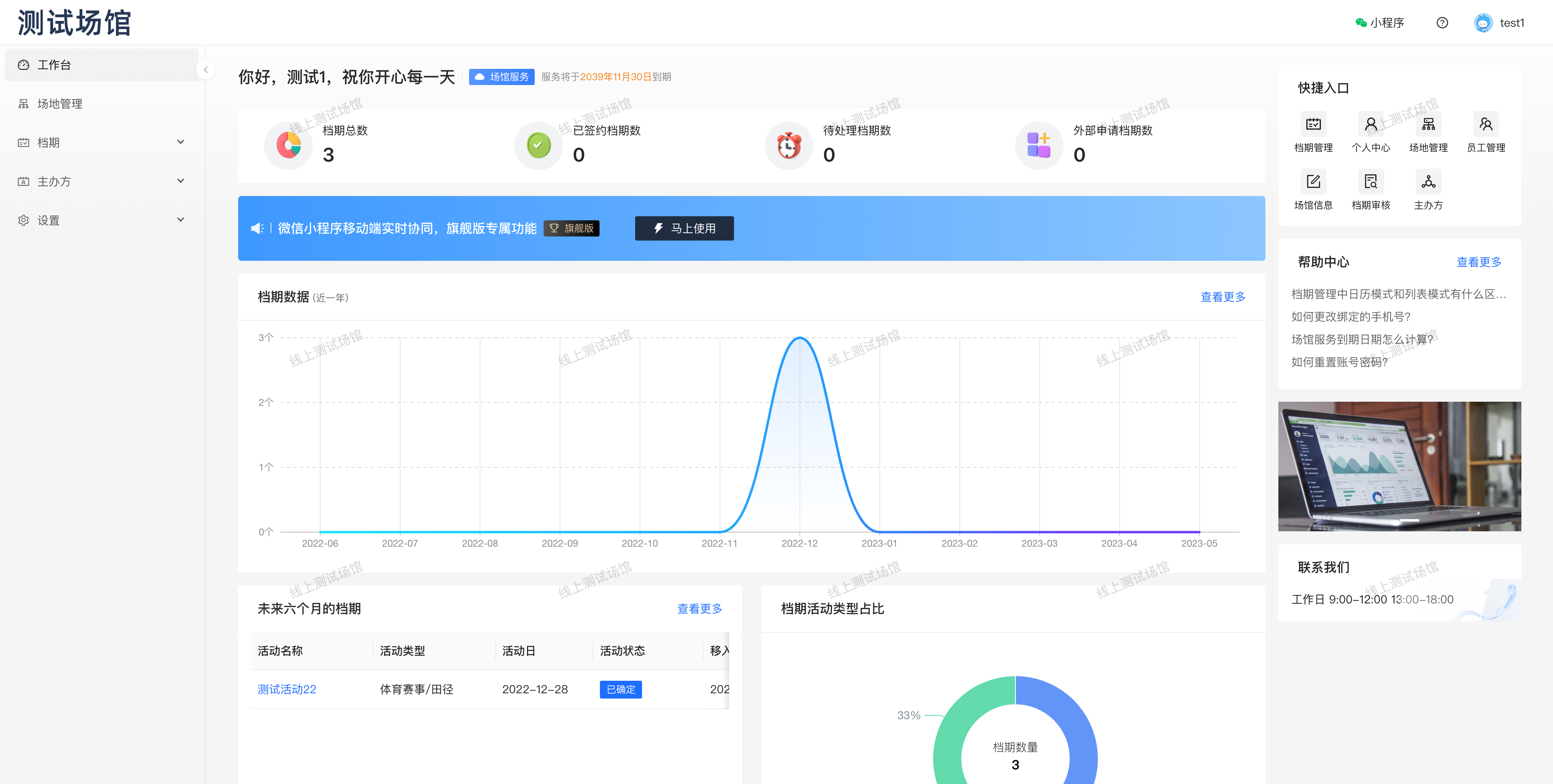Screen dimensions: 1553x784
Task: Click the 外部申请档期数 blocks icon
Action: click(x=1039, y=145)
